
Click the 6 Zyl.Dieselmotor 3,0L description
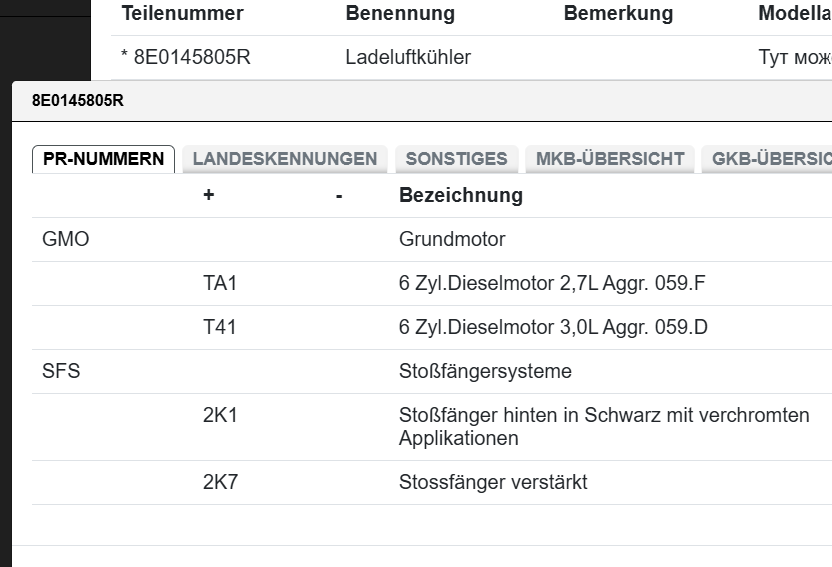pyautogui.click(x=553, y=328)
